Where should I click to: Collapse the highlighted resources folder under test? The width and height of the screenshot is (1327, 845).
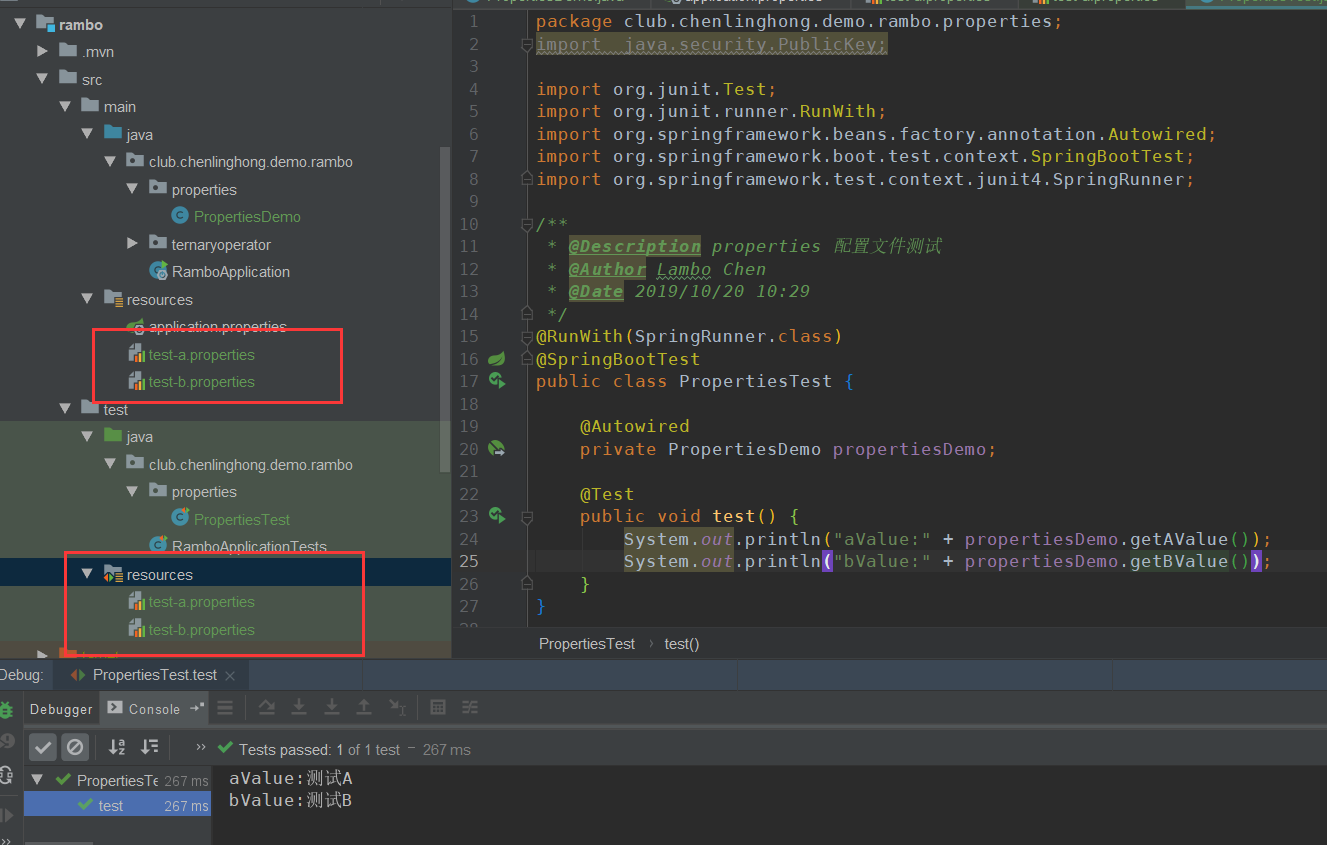point(87,574)
